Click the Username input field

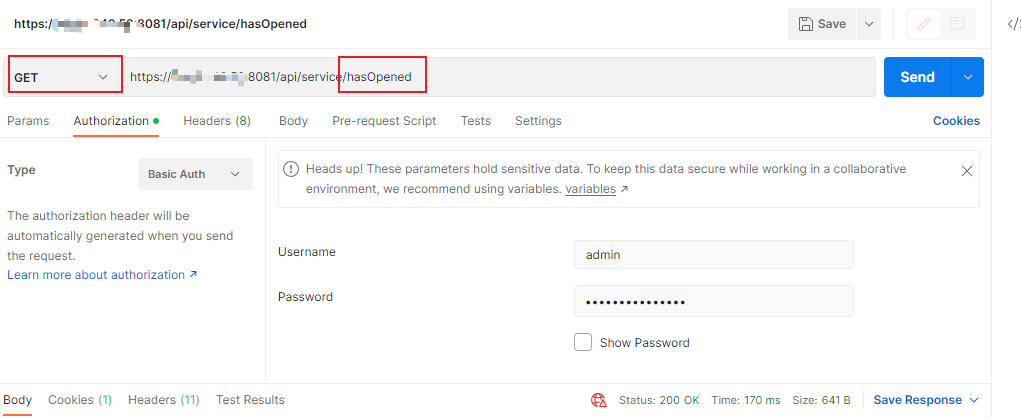click(x=713, y=255)
